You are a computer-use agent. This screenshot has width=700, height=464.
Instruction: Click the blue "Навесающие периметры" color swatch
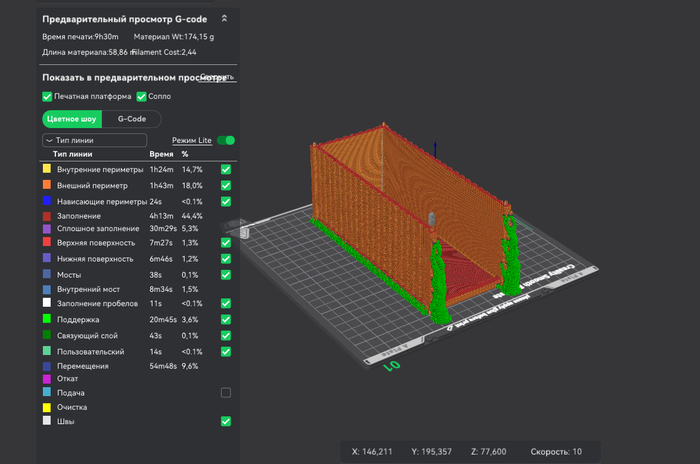click(47, 201)
